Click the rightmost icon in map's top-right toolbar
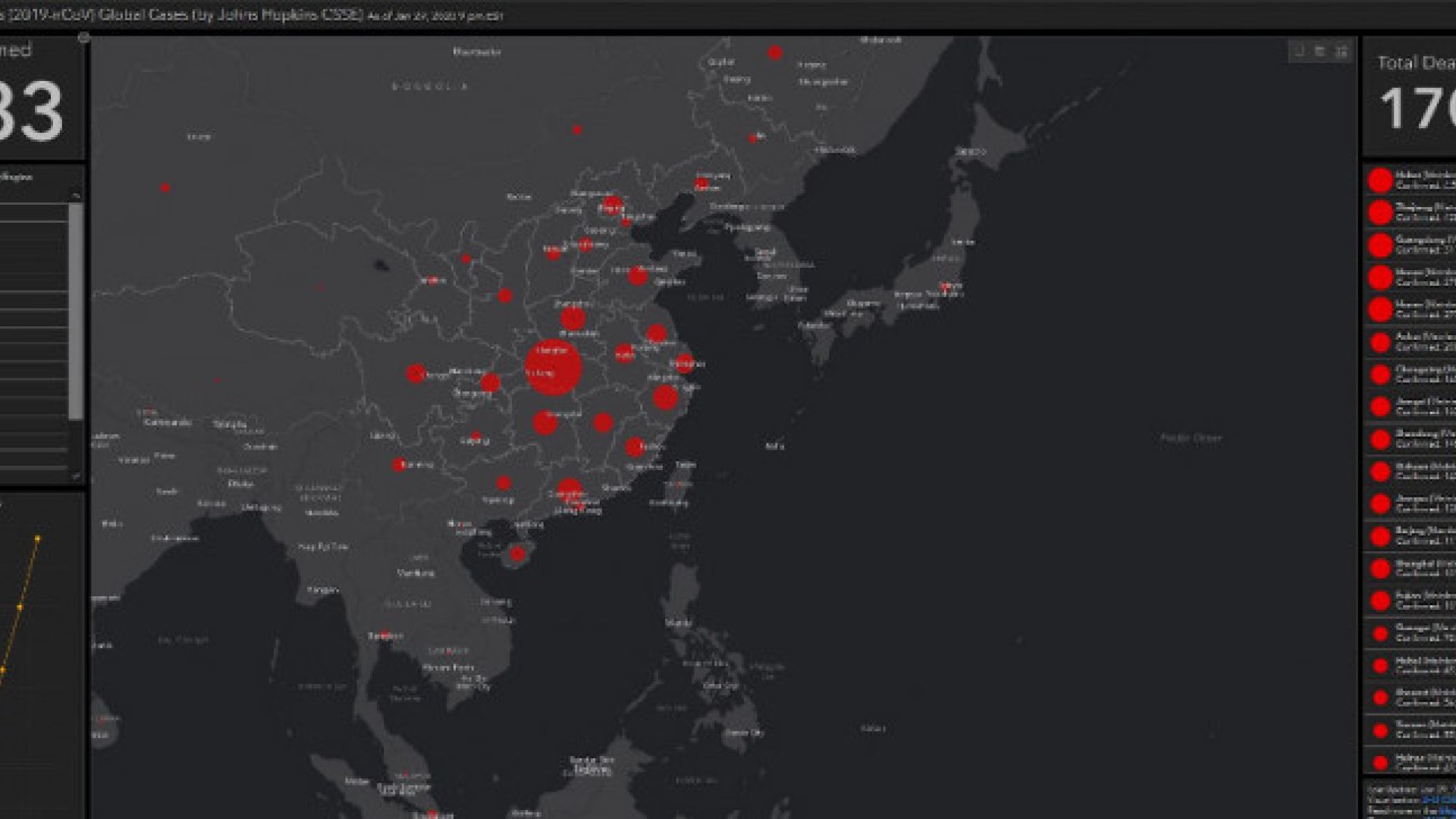This screenshot has width=1456, height=819. pyautogui.click(x=1341, y=52)
